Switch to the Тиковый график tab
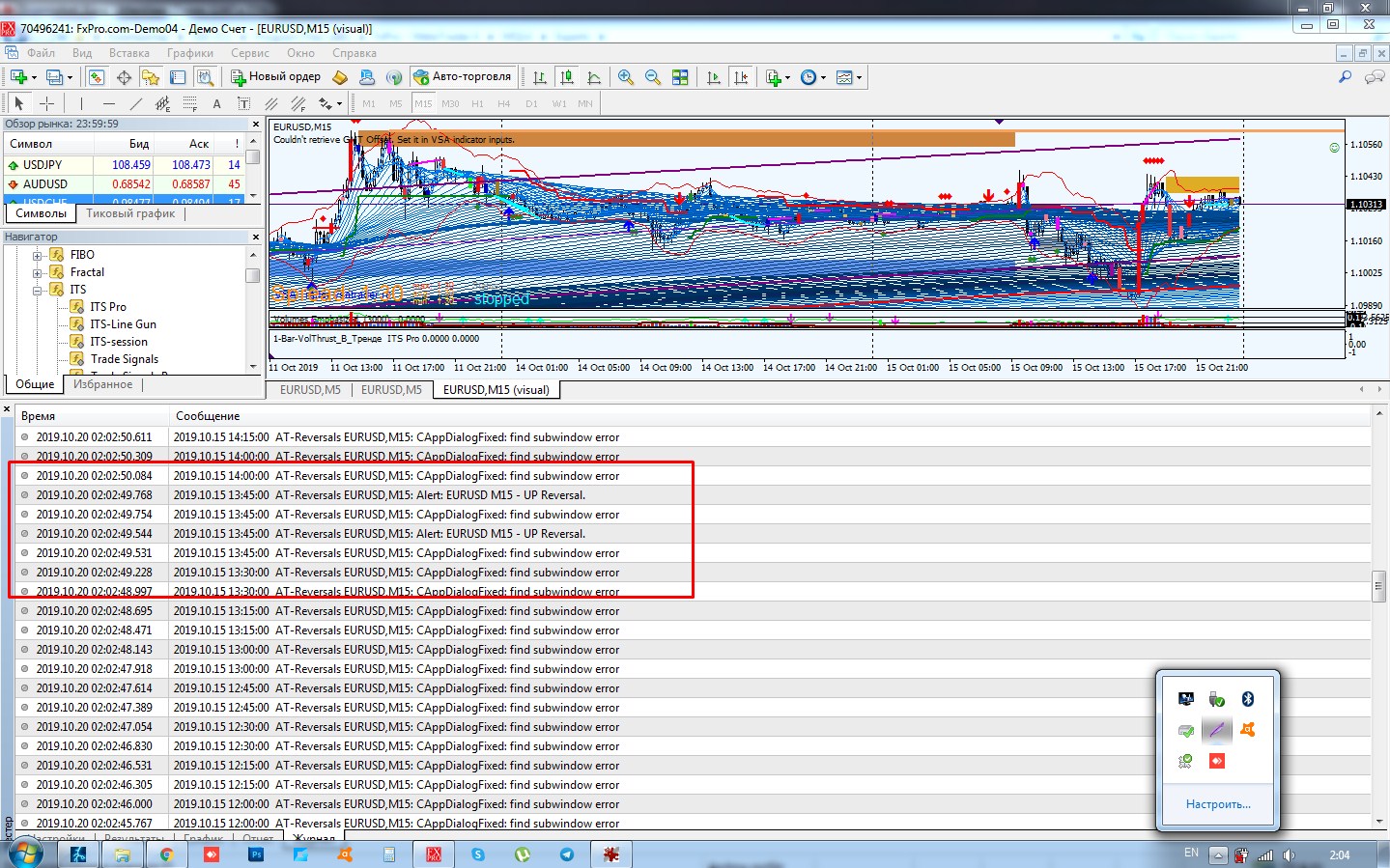Image resolution: width=1390 pixels, height=868 pixels. coord(130,213)
